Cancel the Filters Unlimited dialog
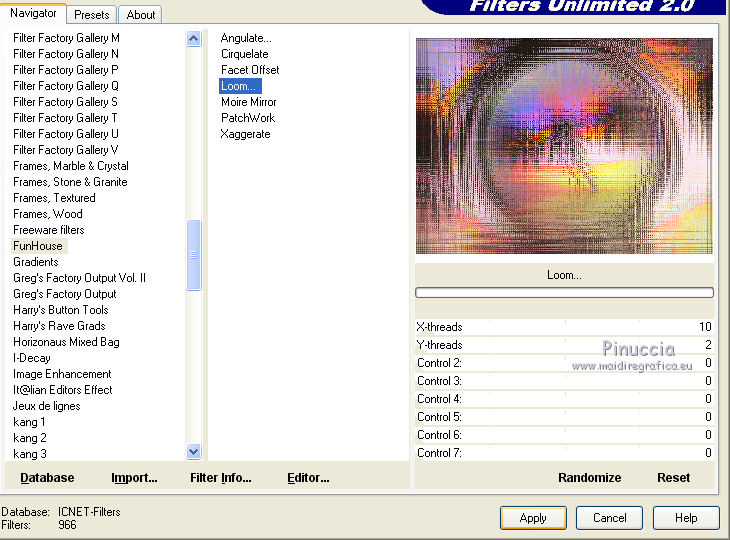The image size is (730, 540). [609, 518]
